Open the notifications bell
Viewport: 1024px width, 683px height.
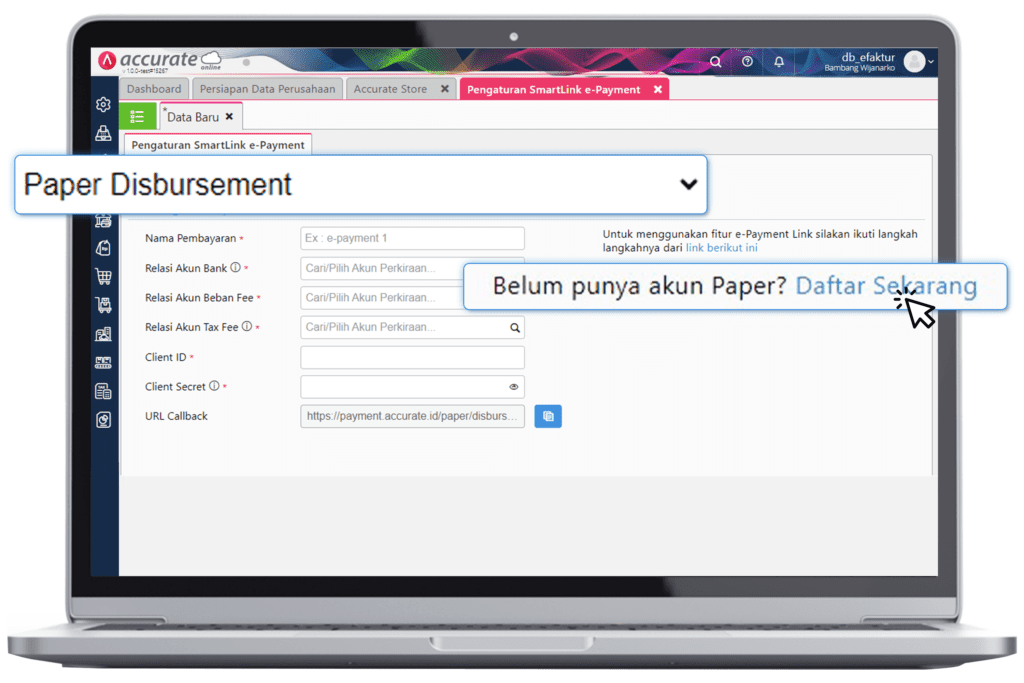779,62
